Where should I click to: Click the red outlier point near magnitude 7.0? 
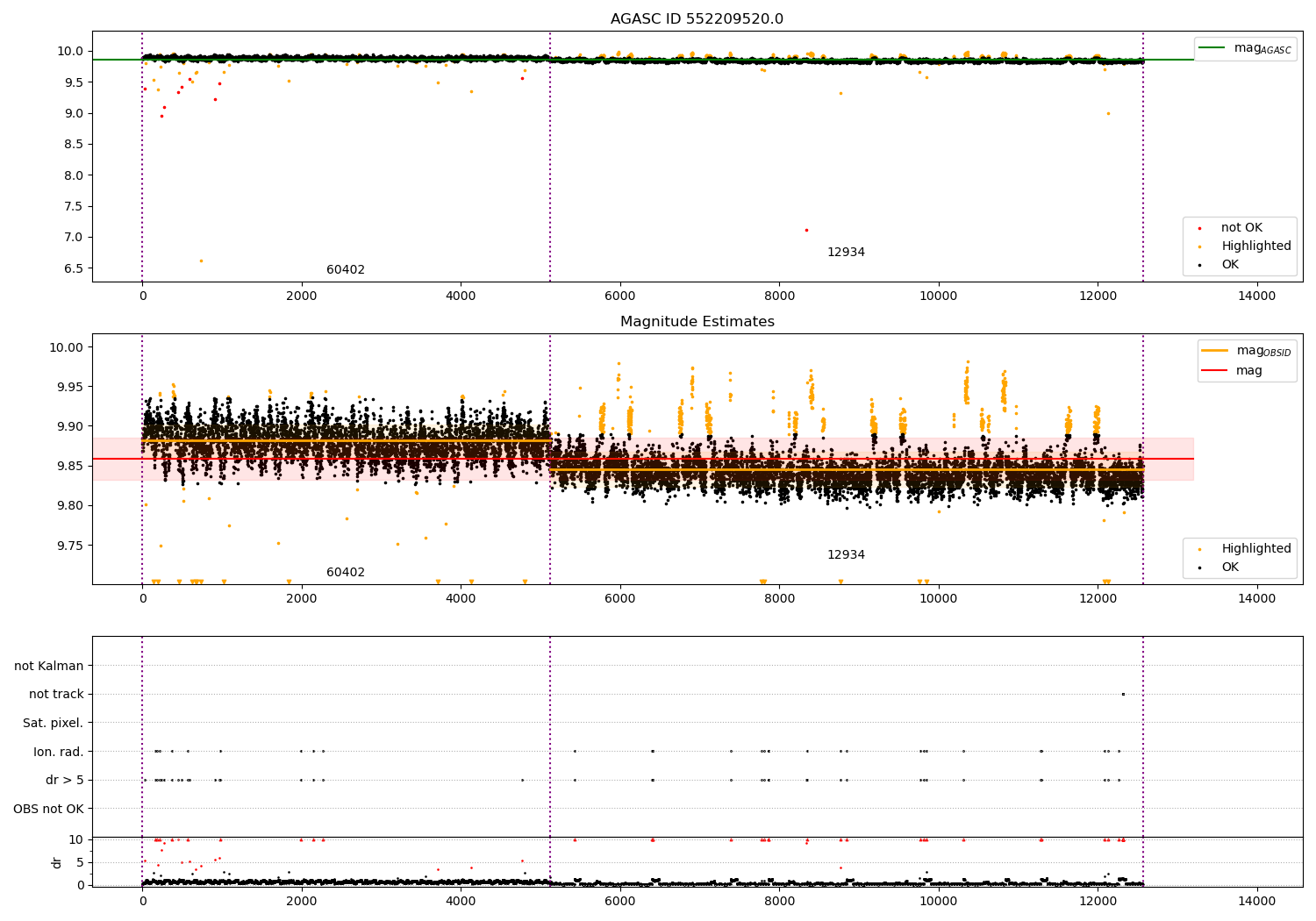point(806,230)
